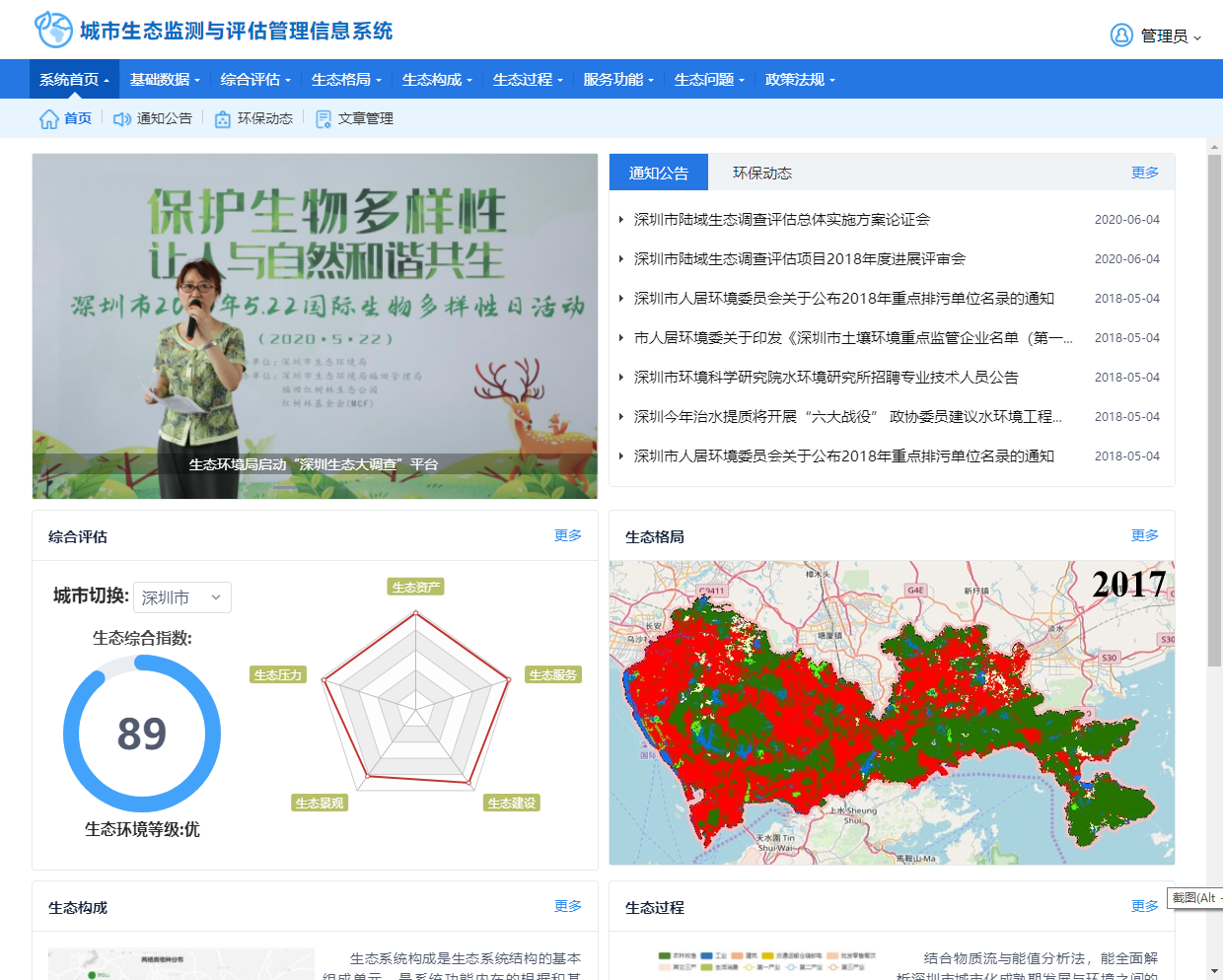Open the 深圳市 city switch dropdown
The width and height of the screenshot is (1223, 980).
182,597
